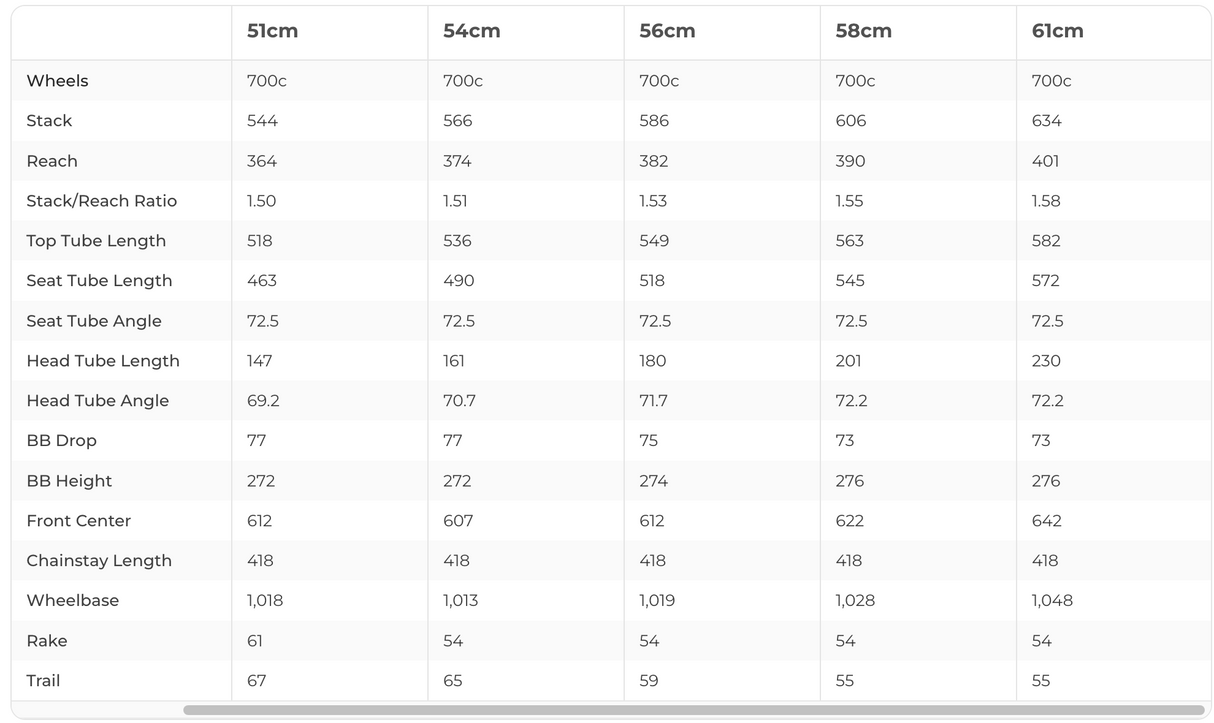Image resolution: width=1214 pixels, height=723 pixels.
Task: Select the Chainstay Length row label
Action: [x=99, y=561]
